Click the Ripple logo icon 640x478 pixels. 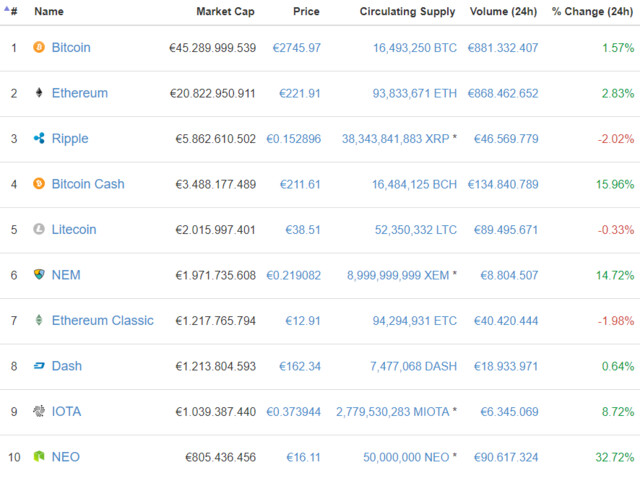(x=39, y=138)
